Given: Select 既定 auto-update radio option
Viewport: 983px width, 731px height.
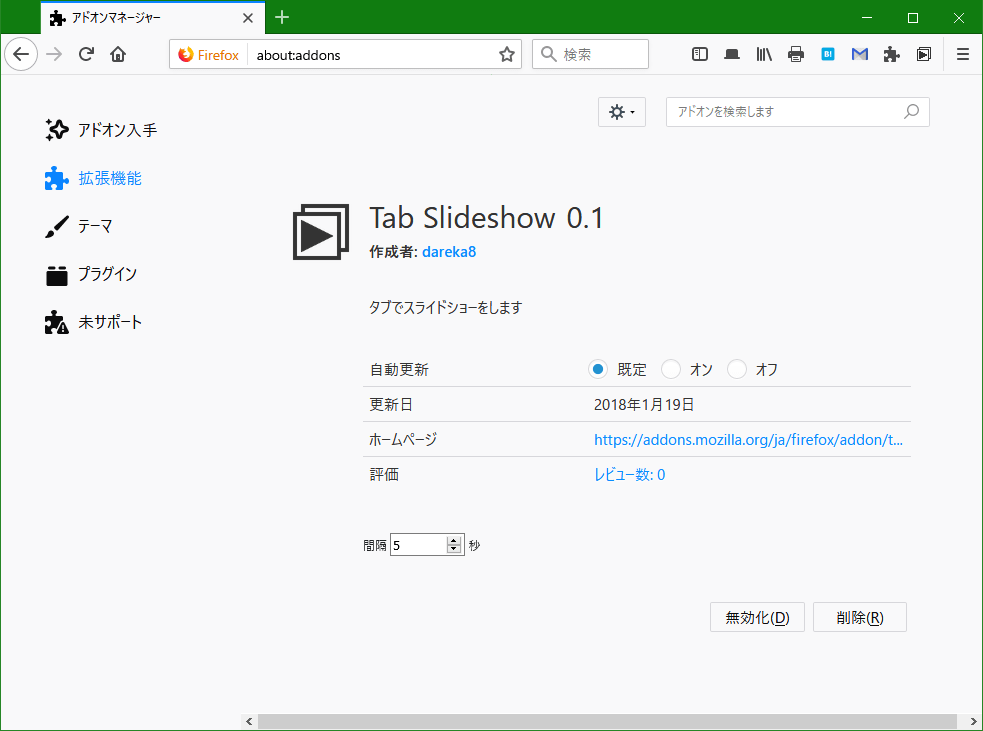Looking at the screenshot, I should coord(598,369).
